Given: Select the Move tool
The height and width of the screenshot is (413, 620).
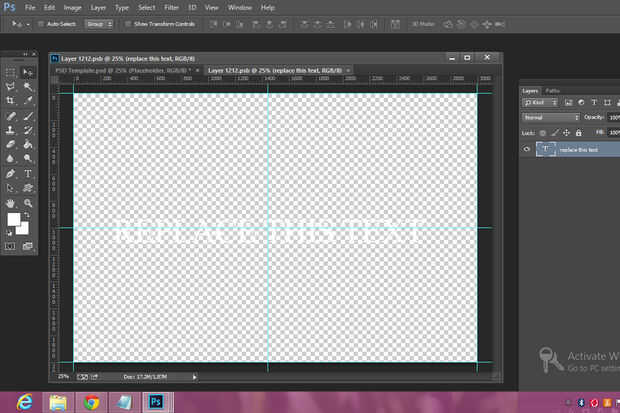Looking at the screenshot, I should tap(28, 73).
